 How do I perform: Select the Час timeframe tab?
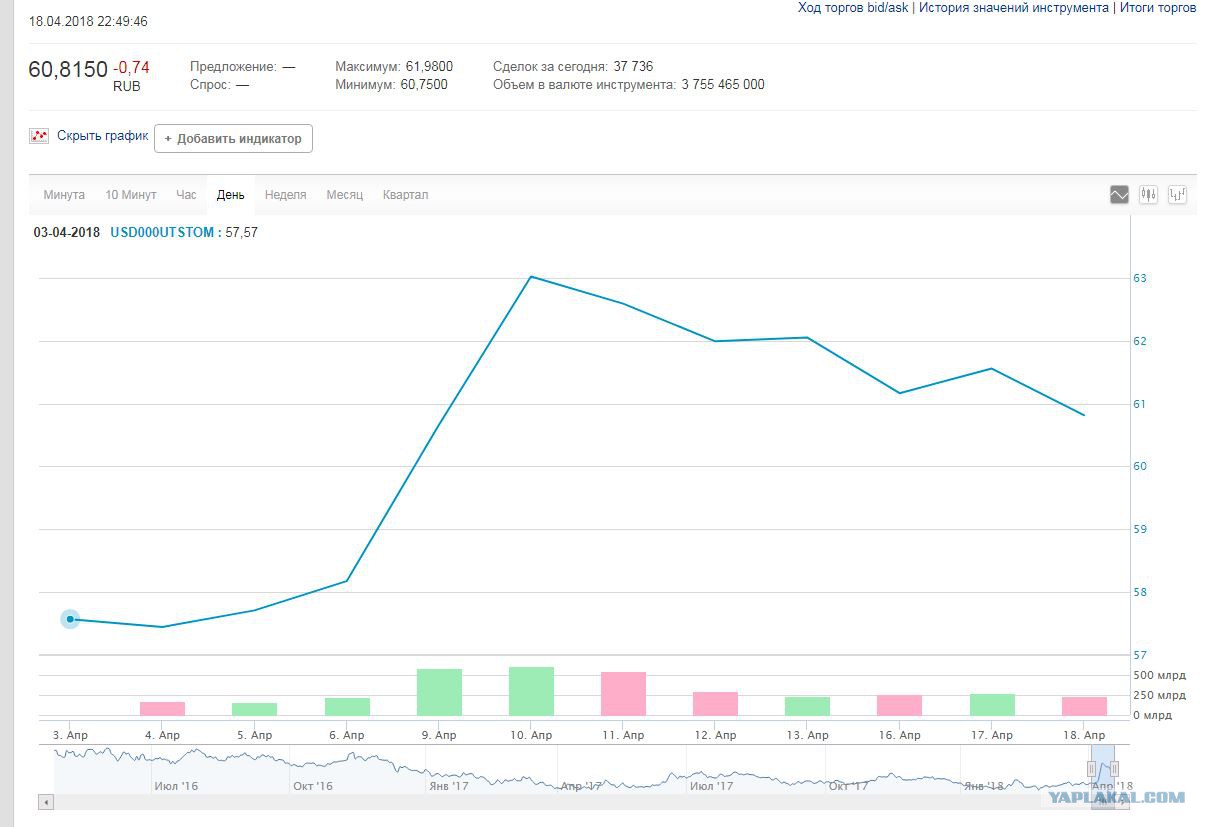pyautogui.click(x=186, y=195)
